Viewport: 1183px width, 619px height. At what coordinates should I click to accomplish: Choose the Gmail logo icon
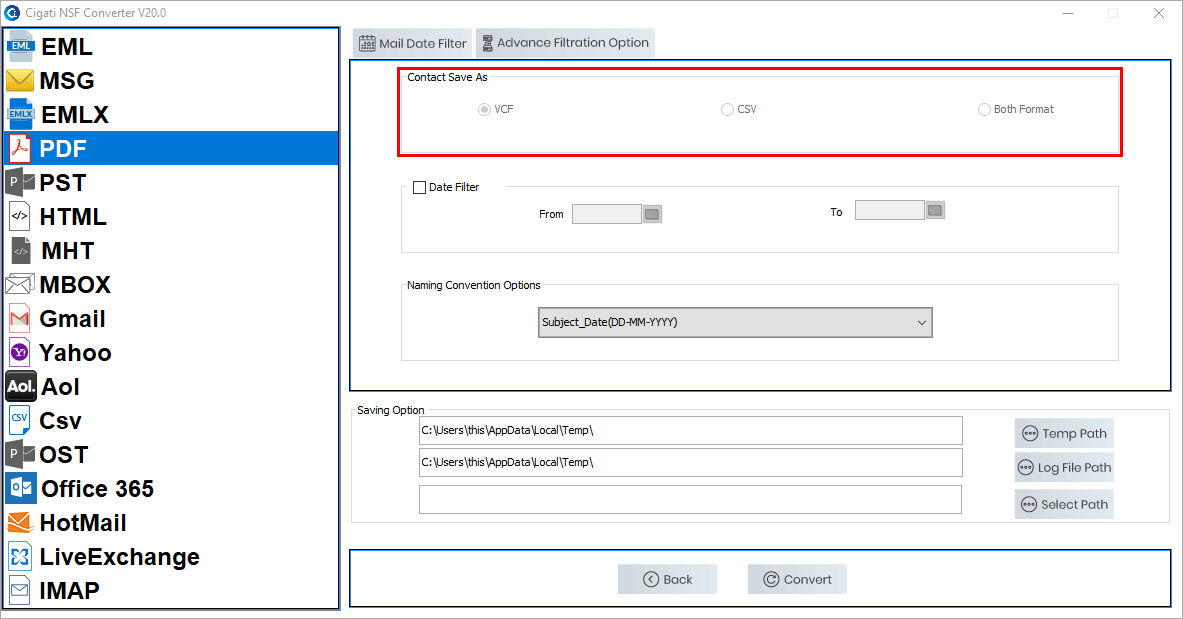(20, 319)
